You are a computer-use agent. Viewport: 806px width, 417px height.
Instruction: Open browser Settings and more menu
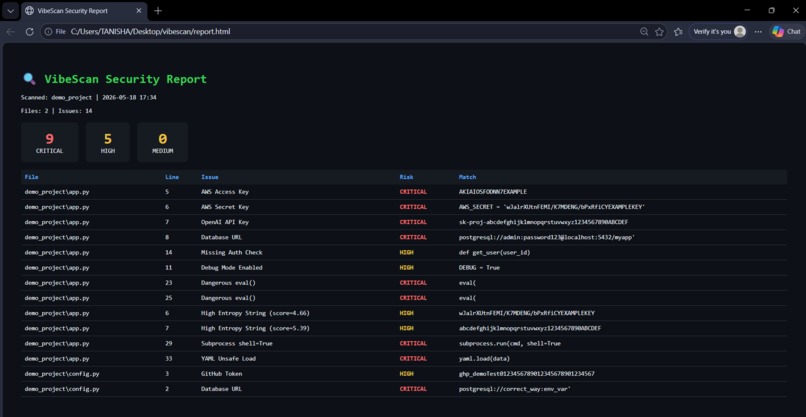[x=758, y=31]
